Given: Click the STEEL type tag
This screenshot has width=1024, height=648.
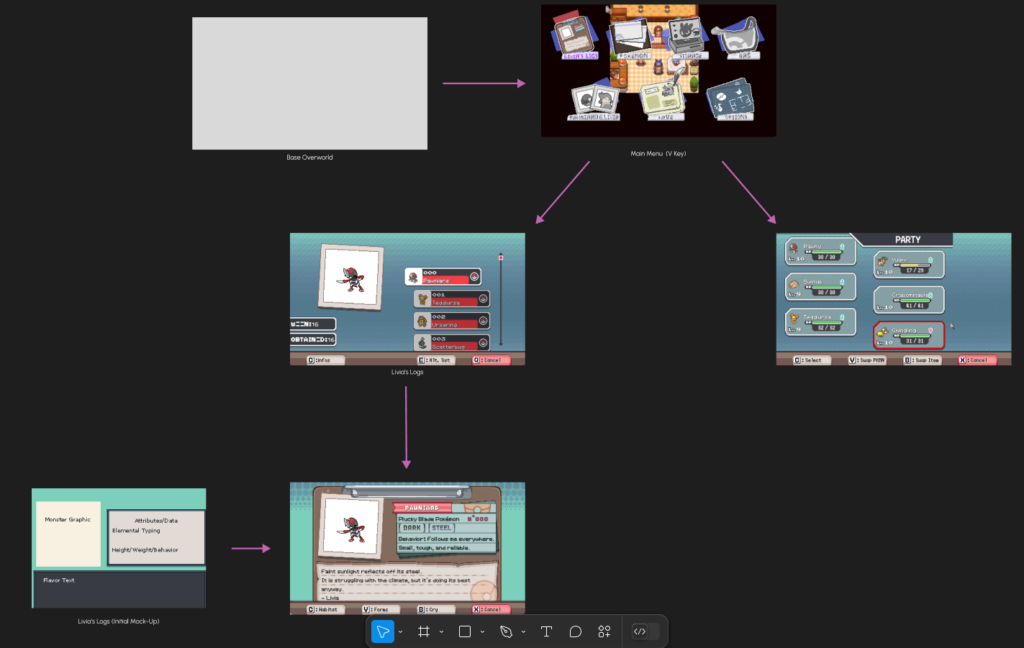Looking at the screenshot, I should [x=441, y=528].
